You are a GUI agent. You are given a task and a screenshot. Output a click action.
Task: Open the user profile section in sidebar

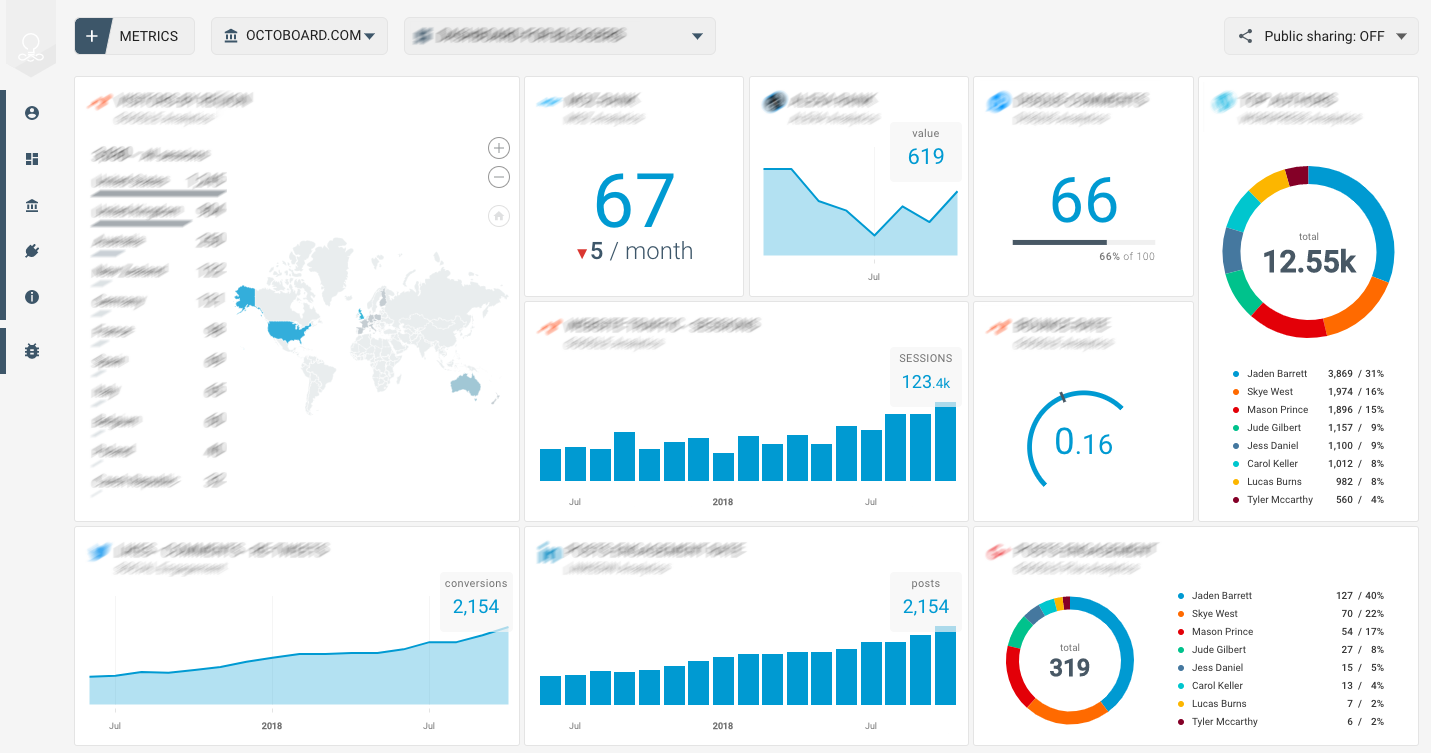pyautogui.click(x=31, y=113)
